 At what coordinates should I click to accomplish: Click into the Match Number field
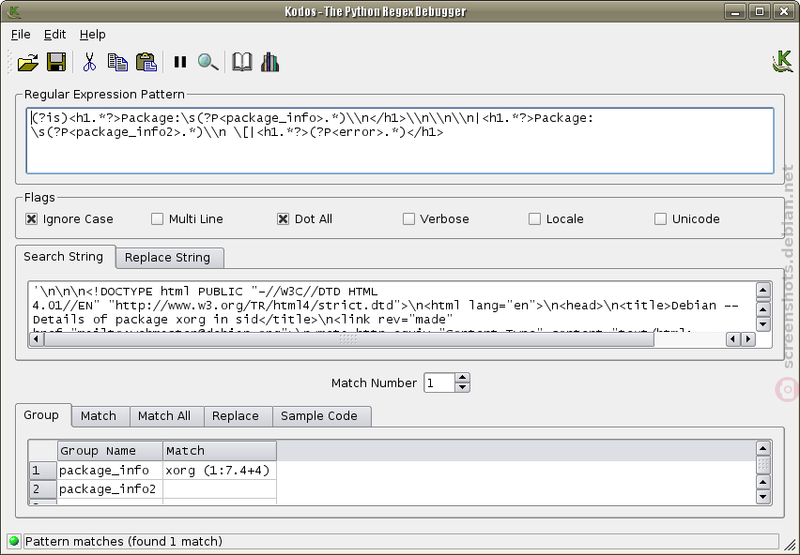439,383
